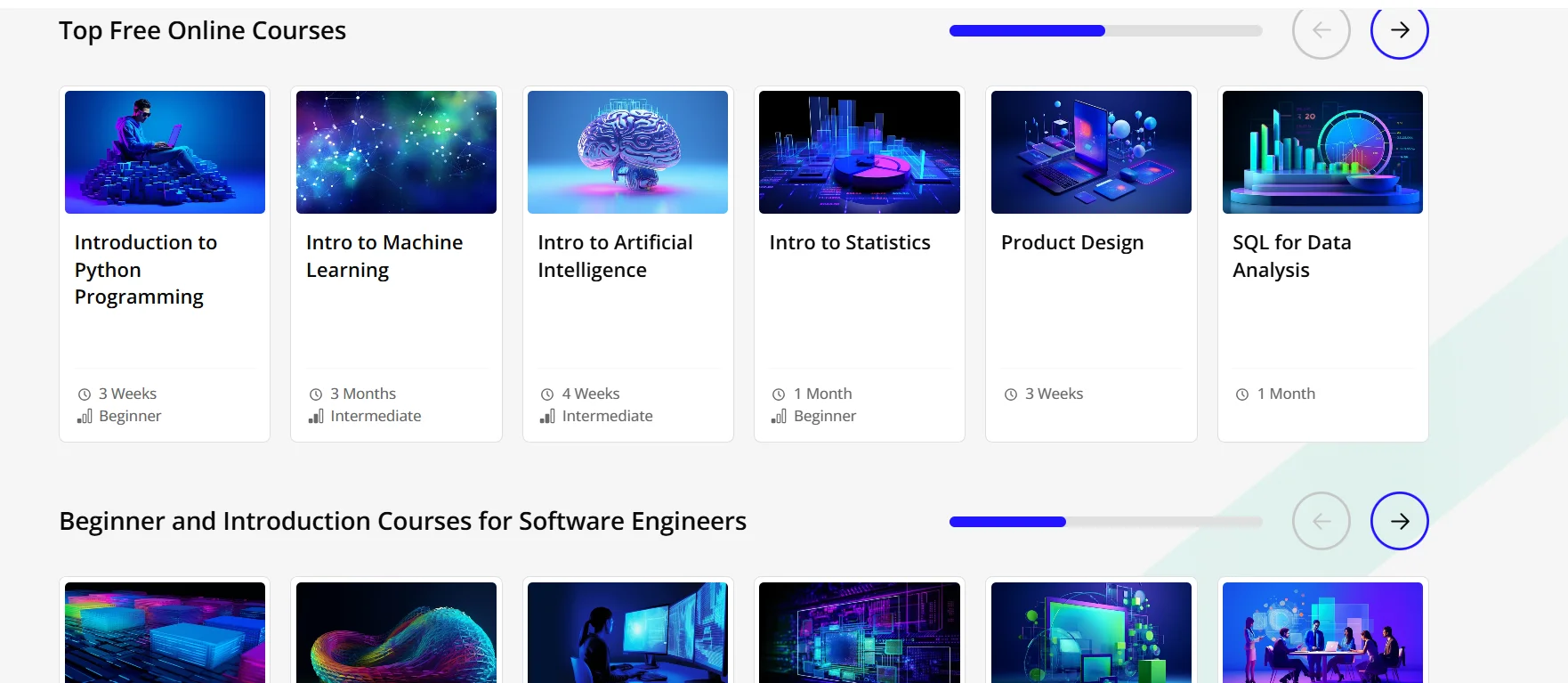
Task: Go back in Software Engineers courses carousel
Action: (x=1321, y=521)
